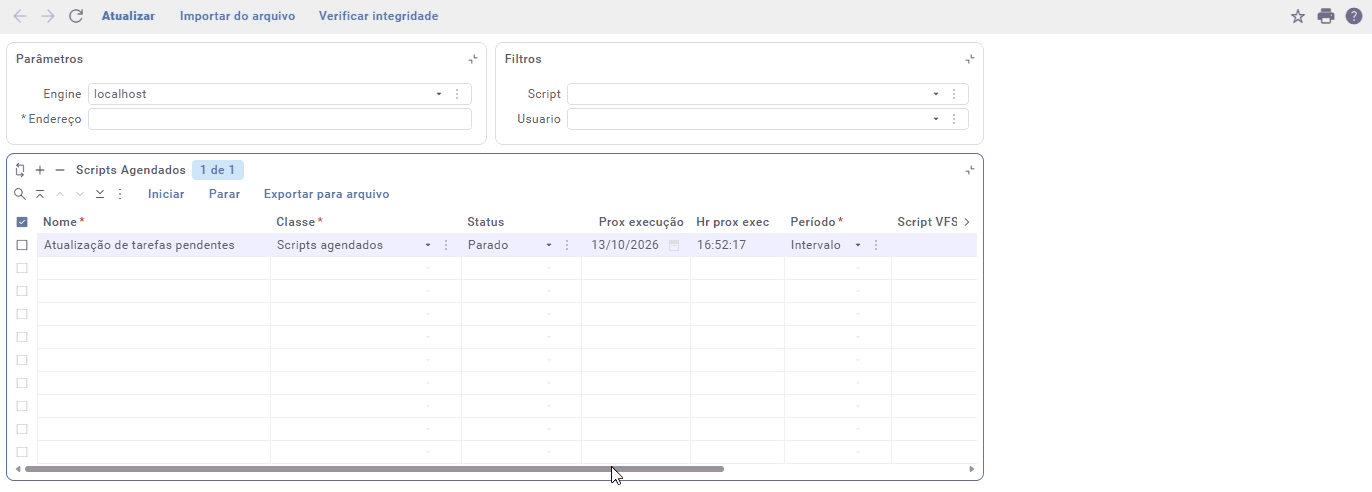Open the Classe Scripts agendados dropdown
The image size is (1372, 492).
(x=428, y=245)
